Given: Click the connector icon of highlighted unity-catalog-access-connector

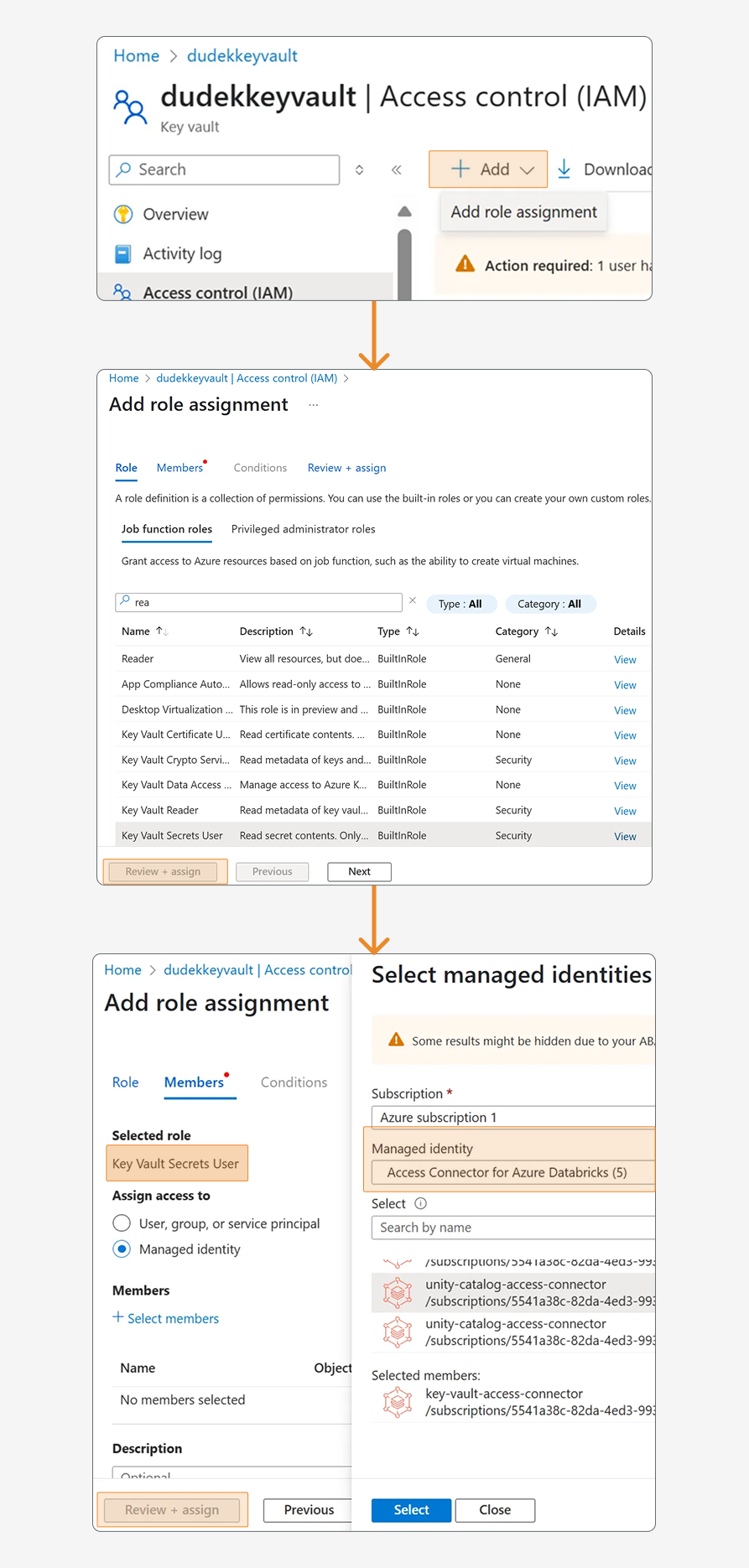Looking at the screenshot, I should click(398, 1292).
